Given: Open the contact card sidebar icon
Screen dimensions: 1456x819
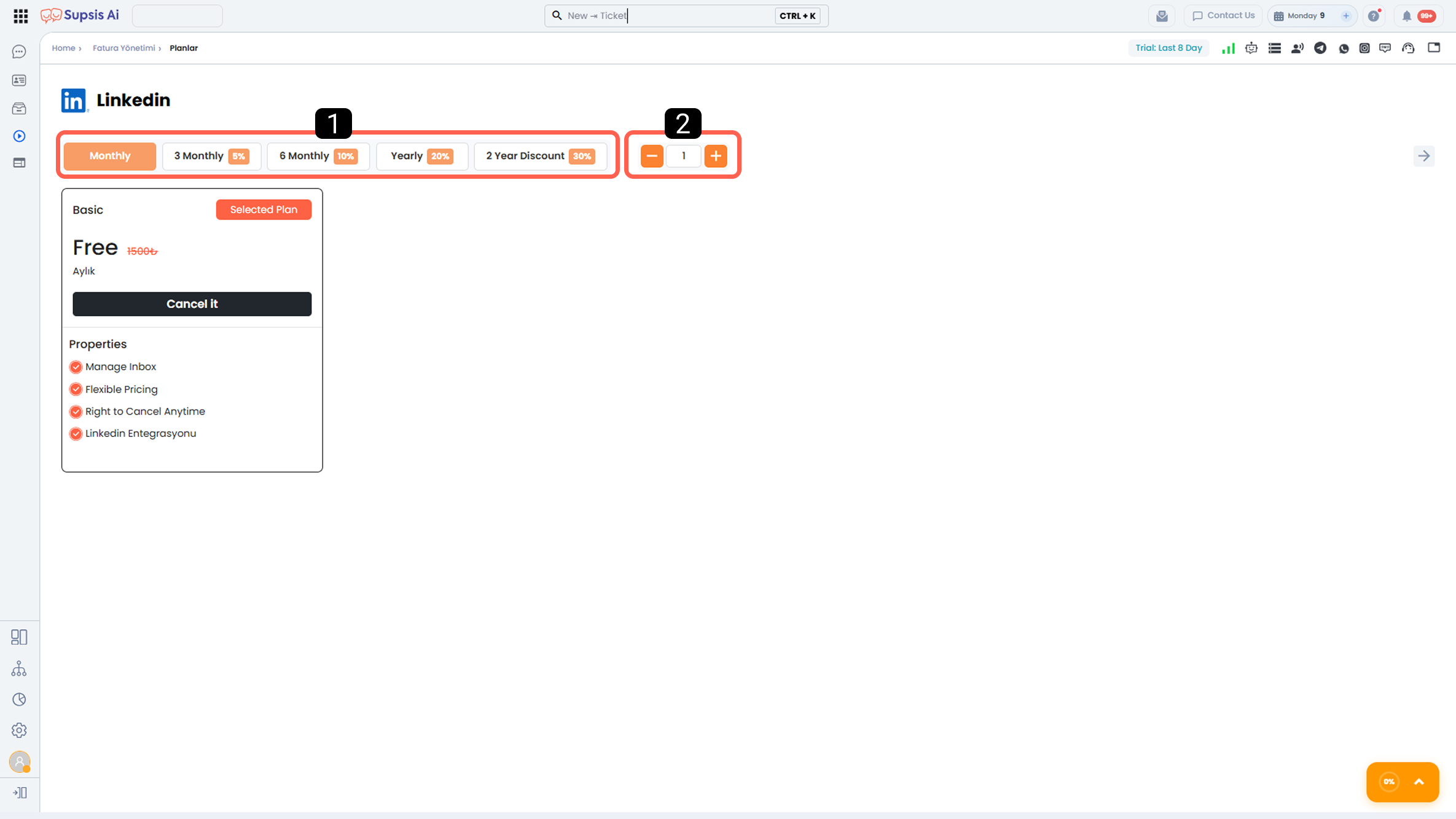Looking at the screenshot, I should point(19,80).
